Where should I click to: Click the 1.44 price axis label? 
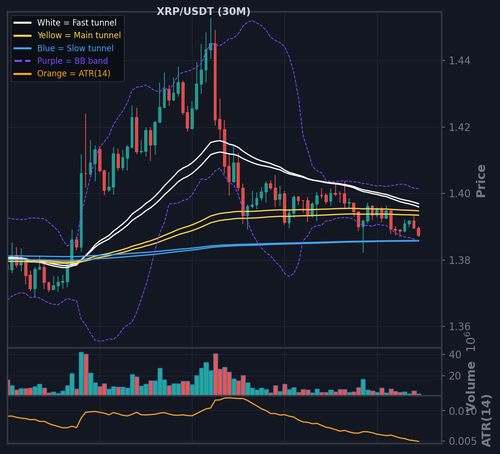point(460,61)
